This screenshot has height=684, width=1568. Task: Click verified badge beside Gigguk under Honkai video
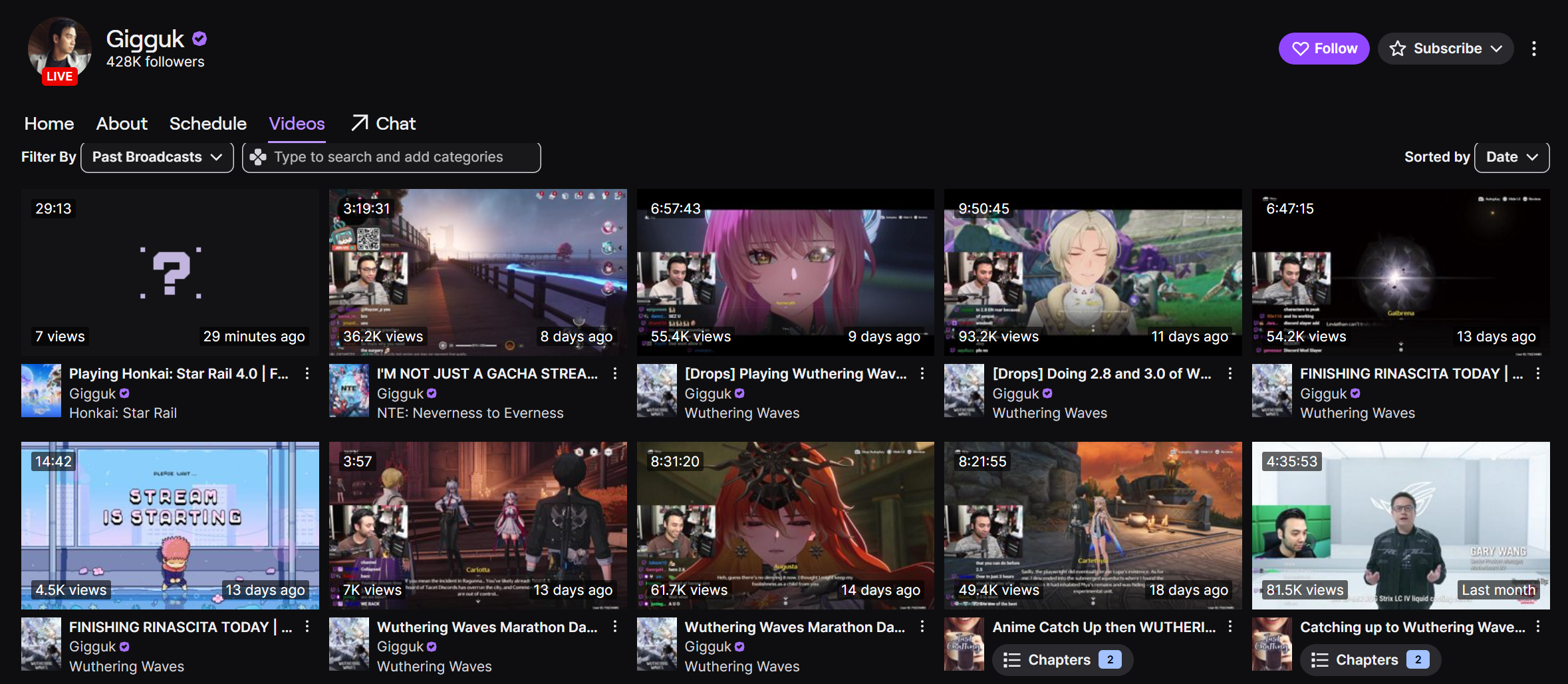pos(124,394)
